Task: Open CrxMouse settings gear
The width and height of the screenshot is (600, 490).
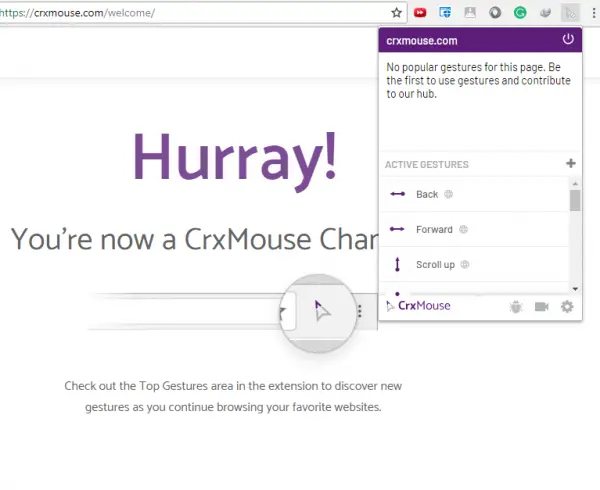Action: (x=567, y=307)
